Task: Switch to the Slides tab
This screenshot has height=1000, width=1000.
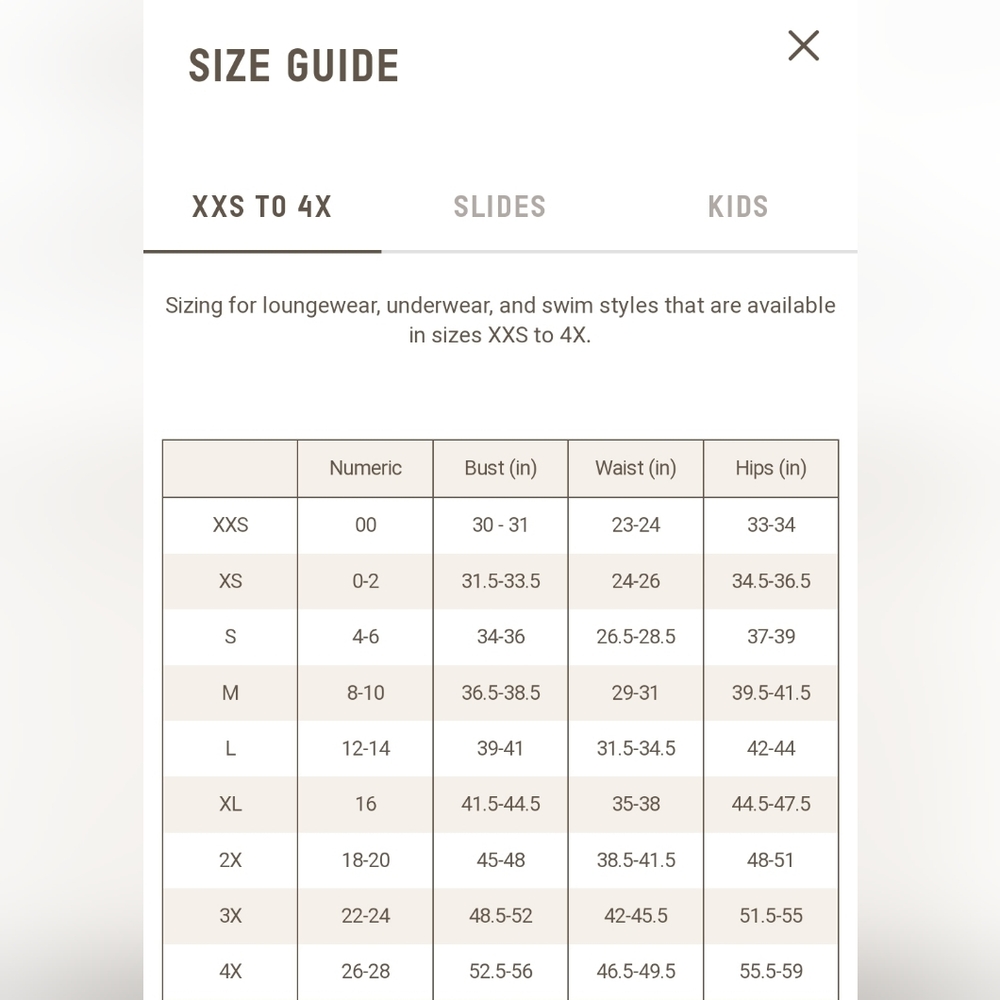Action: click(500, 207)
